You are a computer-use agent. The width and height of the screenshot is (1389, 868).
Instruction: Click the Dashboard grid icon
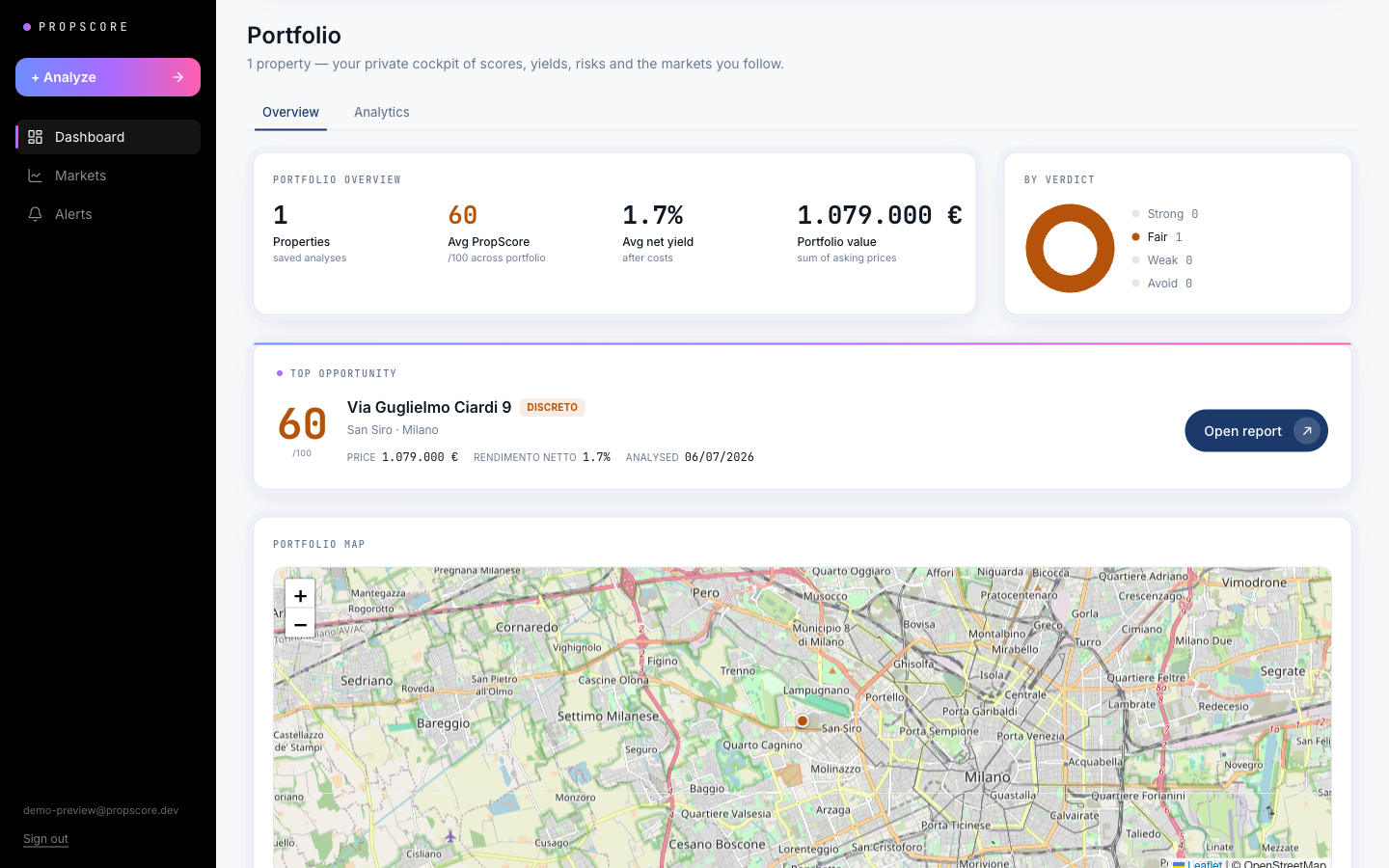click(35, 137)
